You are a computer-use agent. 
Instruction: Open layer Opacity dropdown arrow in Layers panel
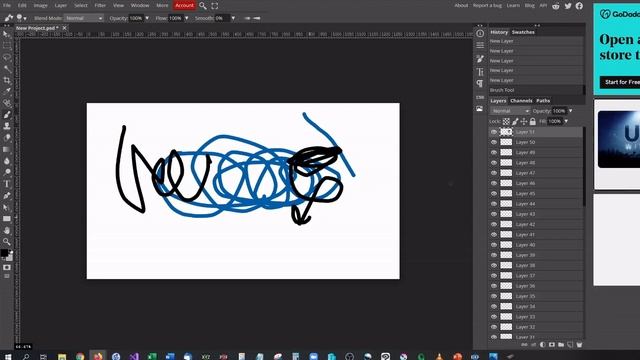(570, 111)
